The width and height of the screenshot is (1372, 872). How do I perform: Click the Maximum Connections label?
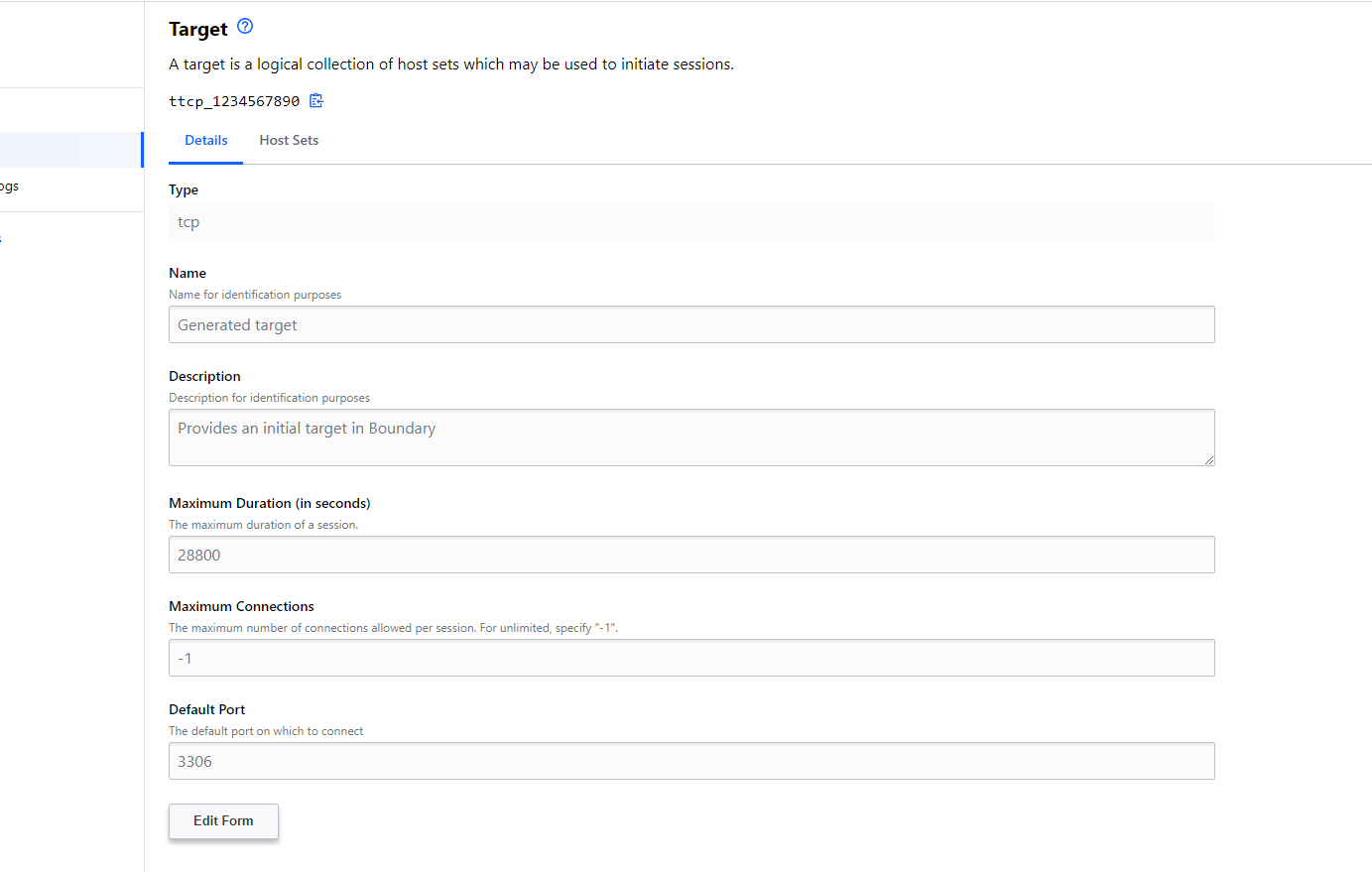[x=241, y=606]
